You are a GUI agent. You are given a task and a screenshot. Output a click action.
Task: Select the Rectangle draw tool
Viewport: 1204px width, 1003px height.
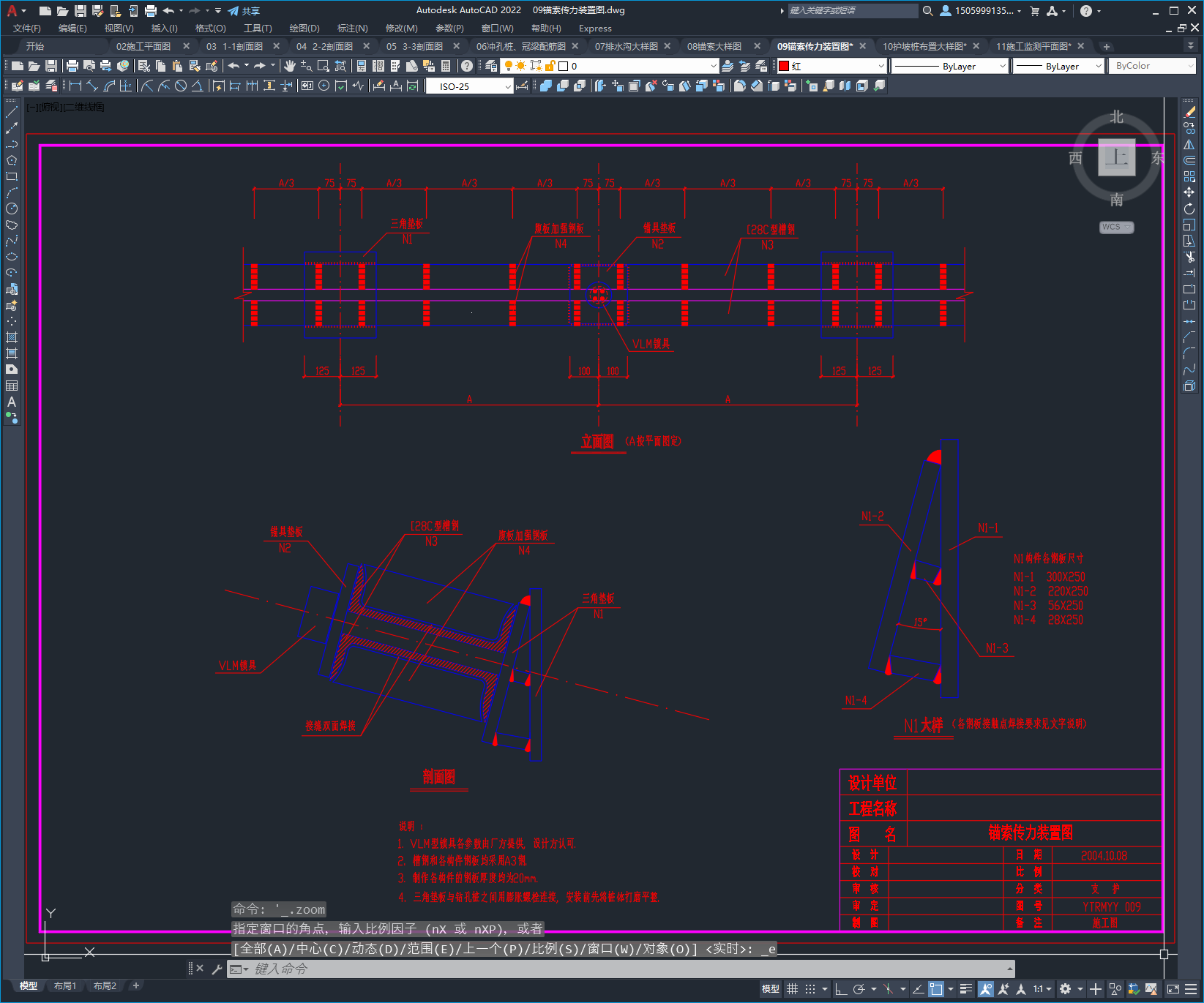[12, 176]
